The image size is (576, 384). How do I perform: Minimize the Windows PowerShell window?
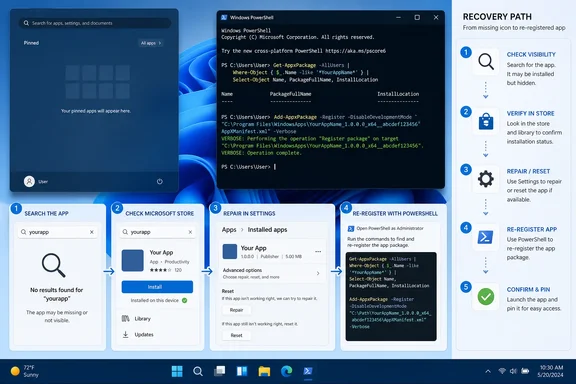point(398,17)
